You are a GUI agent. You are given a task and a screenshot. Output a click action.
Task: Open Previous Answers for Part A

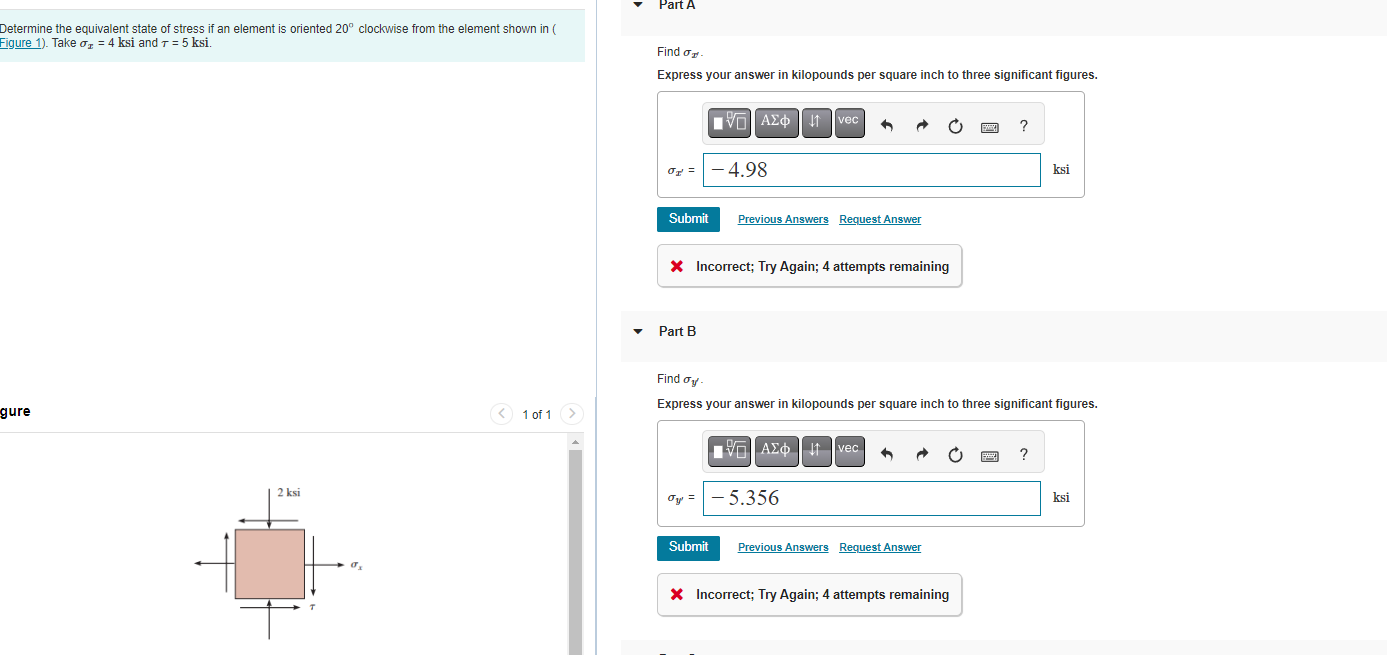coord(783,219)
